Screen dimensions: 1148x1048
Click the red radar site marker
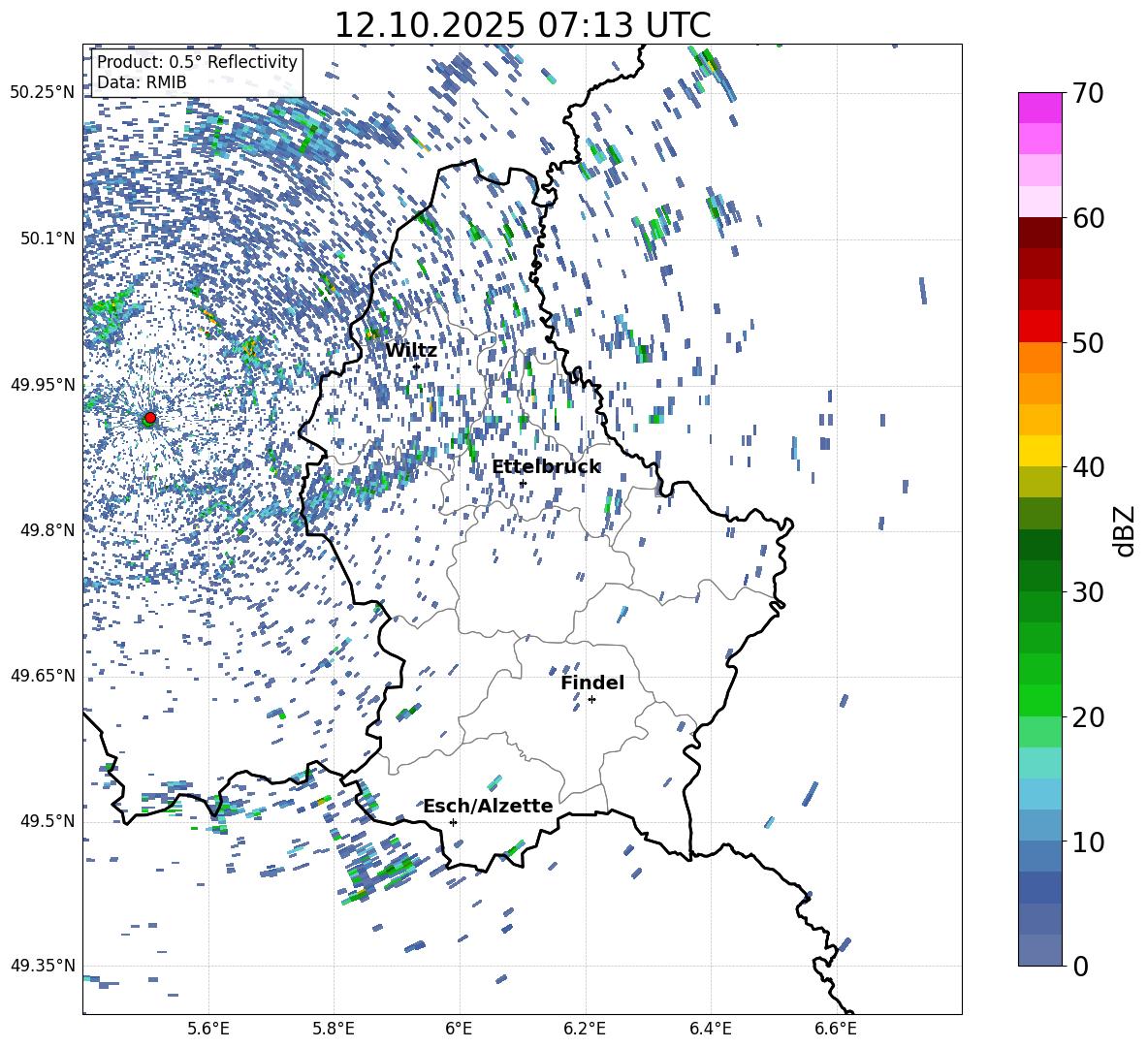click(150, 418)
